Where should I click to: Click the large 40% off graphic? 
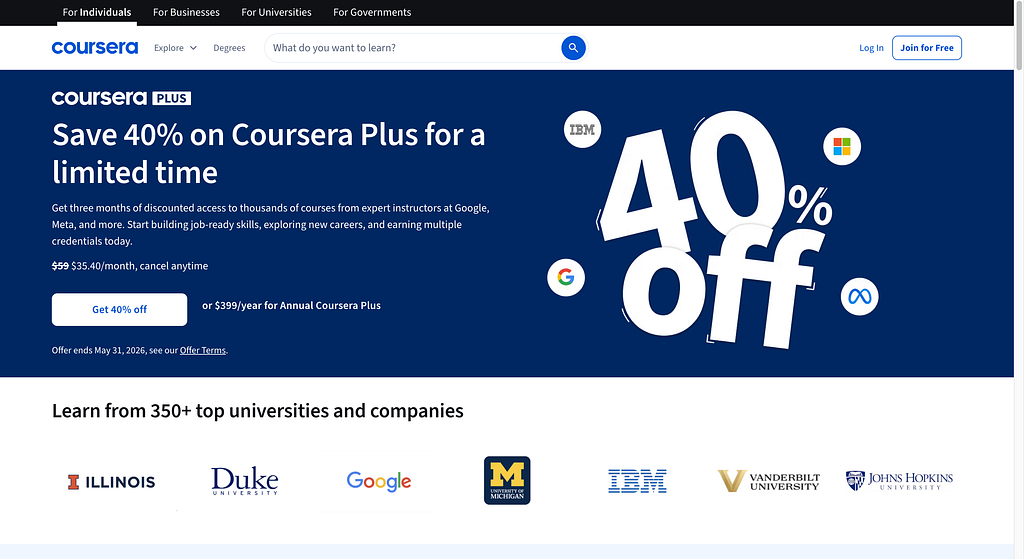pyautogui.click(x=713, y=229)
